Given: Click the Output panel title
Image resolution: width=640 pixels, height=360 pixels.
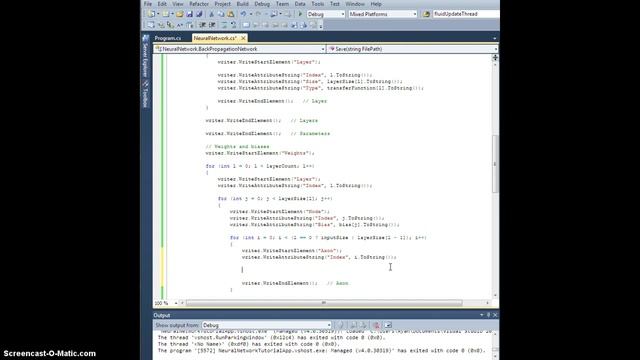Looking at the screenshot, I should coord(162,316).
